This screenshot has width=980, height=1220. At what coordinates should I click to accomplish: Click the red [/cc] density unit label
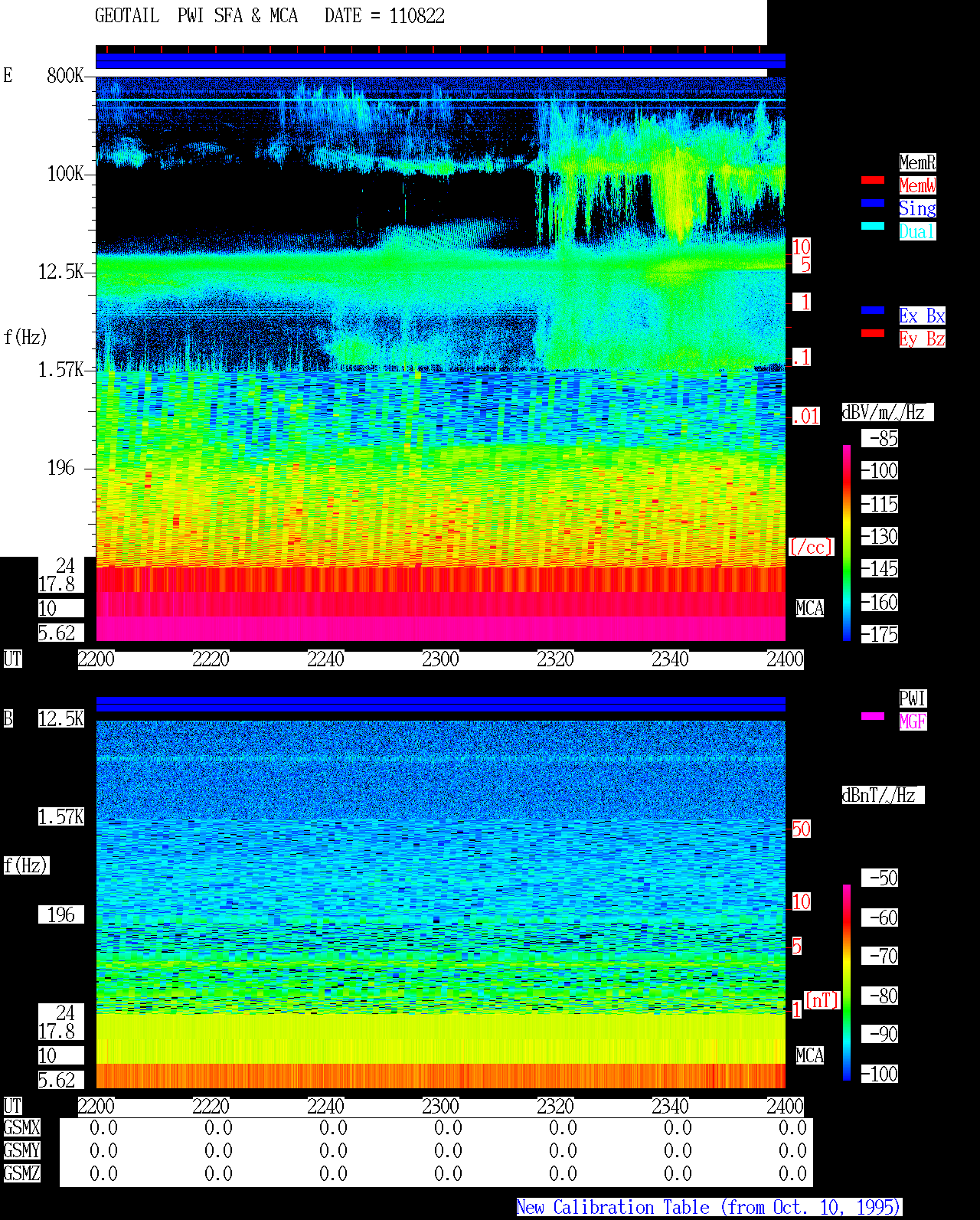point(811,548)
